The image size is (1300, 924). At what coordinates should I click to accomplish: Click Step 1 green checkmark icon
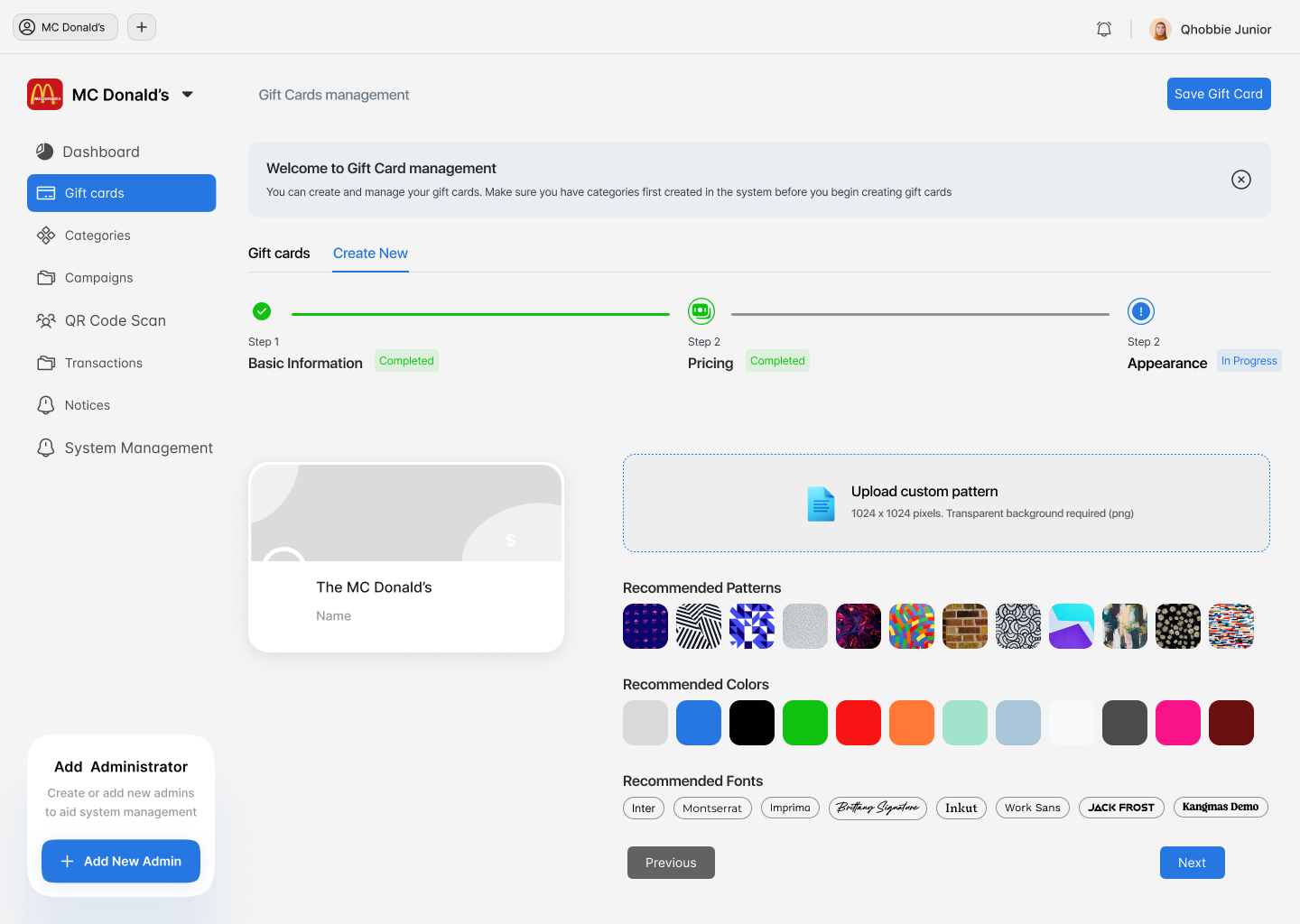pyautogui.click(x=262, y=311)
